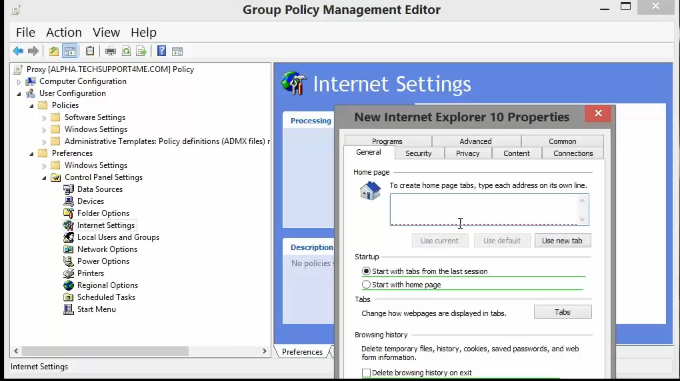Click the Internet Settings tree icon
This screenshot has width=680, height=381.
tap(69, 225)
